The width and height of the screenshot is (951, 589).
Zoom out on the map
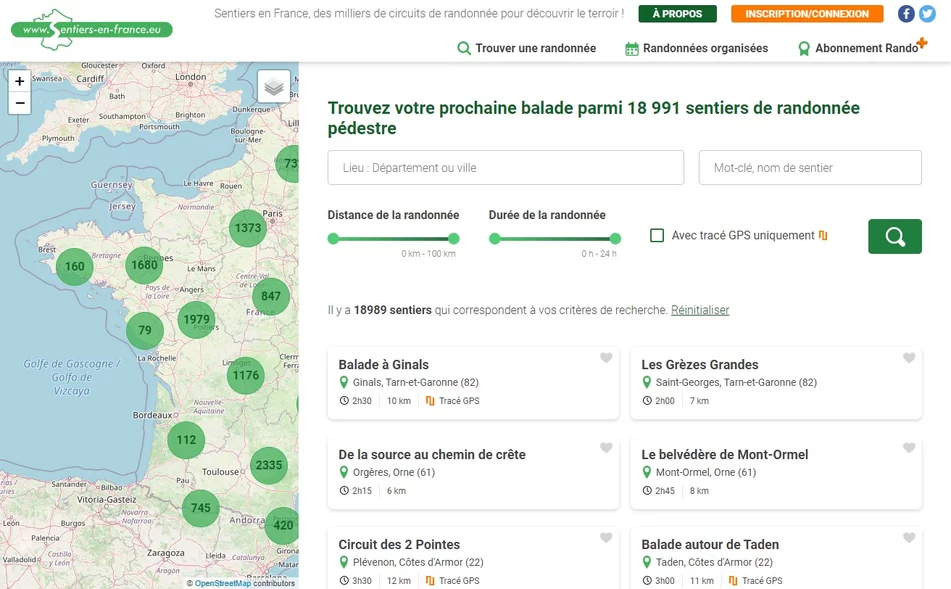pos(19,103)
